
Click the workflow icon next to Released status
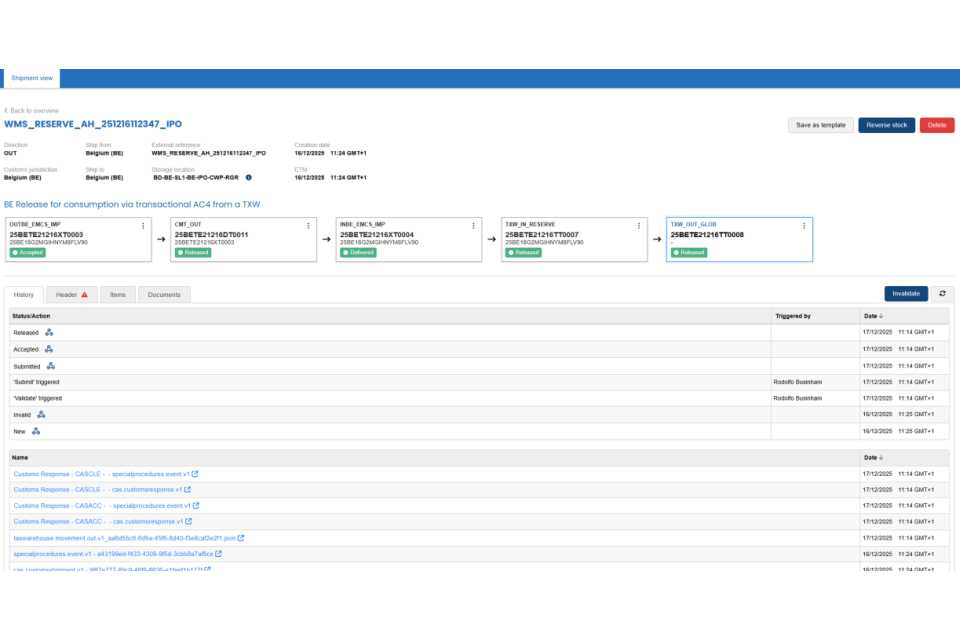point(49,332)
